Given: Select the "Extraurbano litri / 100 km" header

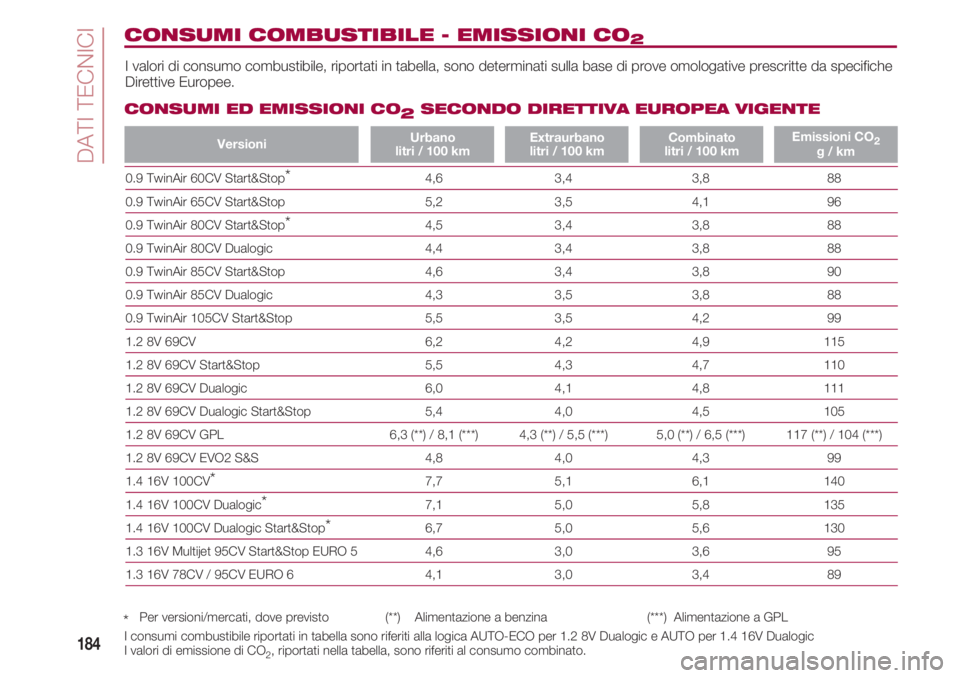Looking at the screenshot, I should (x=566, y=145).
